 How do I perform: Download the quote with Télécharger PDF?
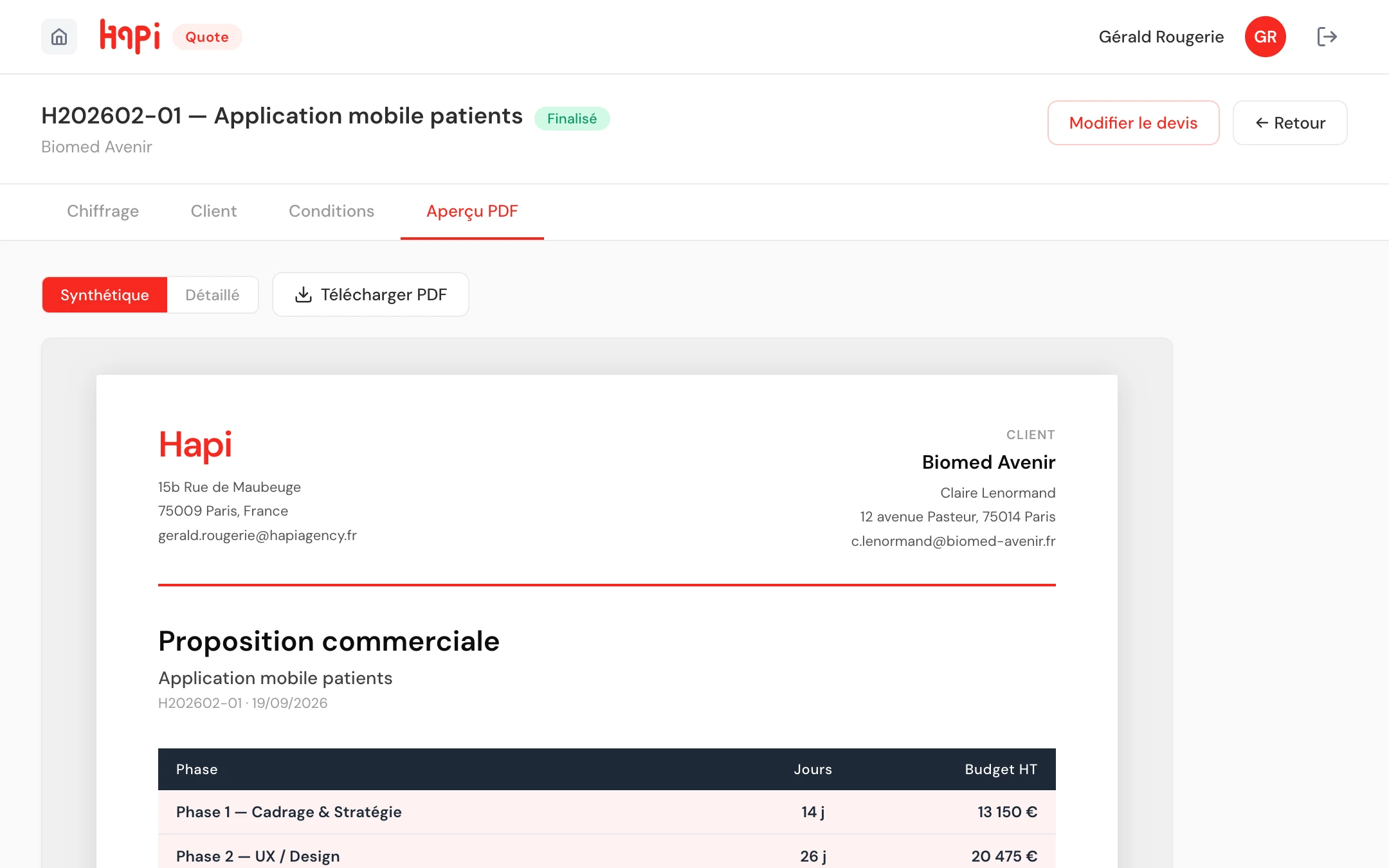370,294
